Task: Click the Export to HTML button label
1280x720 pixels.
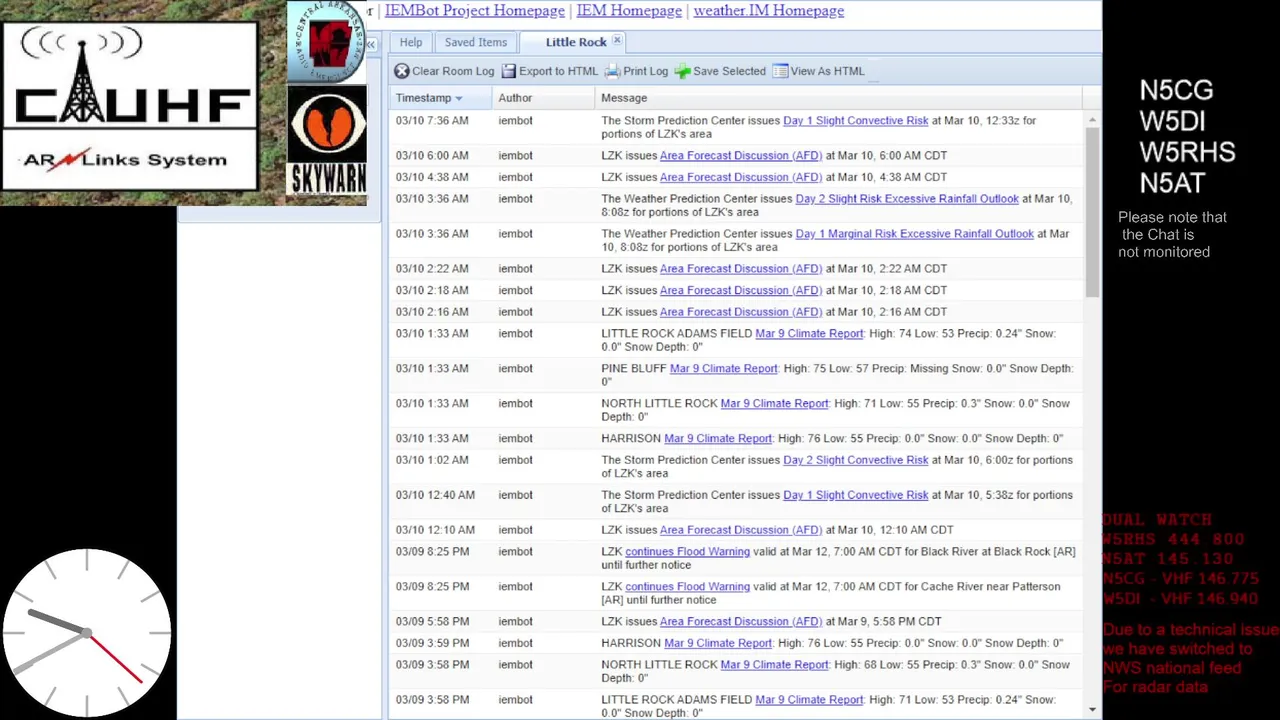Action: click(x=558, y=71)
